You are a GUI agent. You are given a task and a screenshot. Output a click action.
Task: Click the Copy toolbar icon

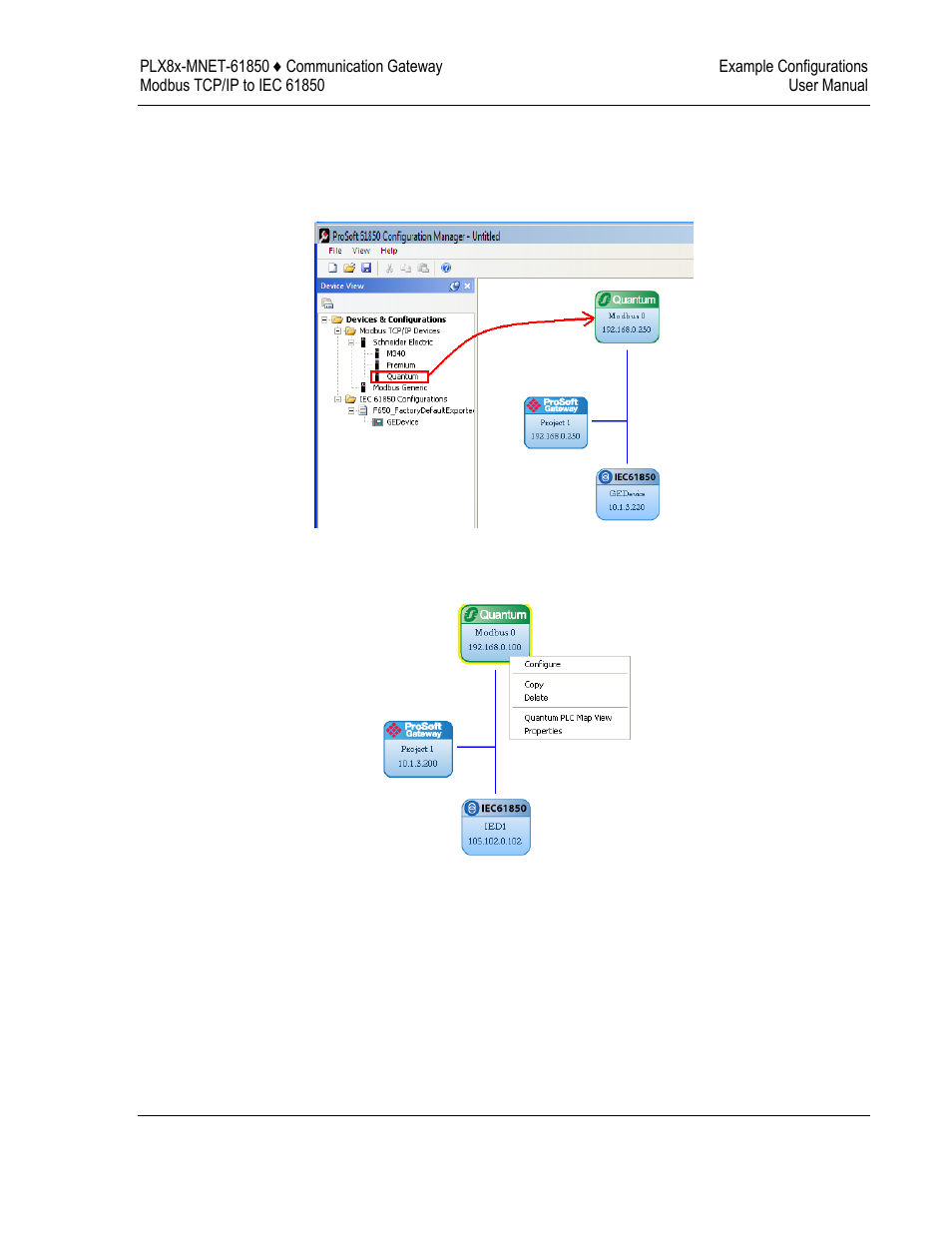(x=406, y=269)
